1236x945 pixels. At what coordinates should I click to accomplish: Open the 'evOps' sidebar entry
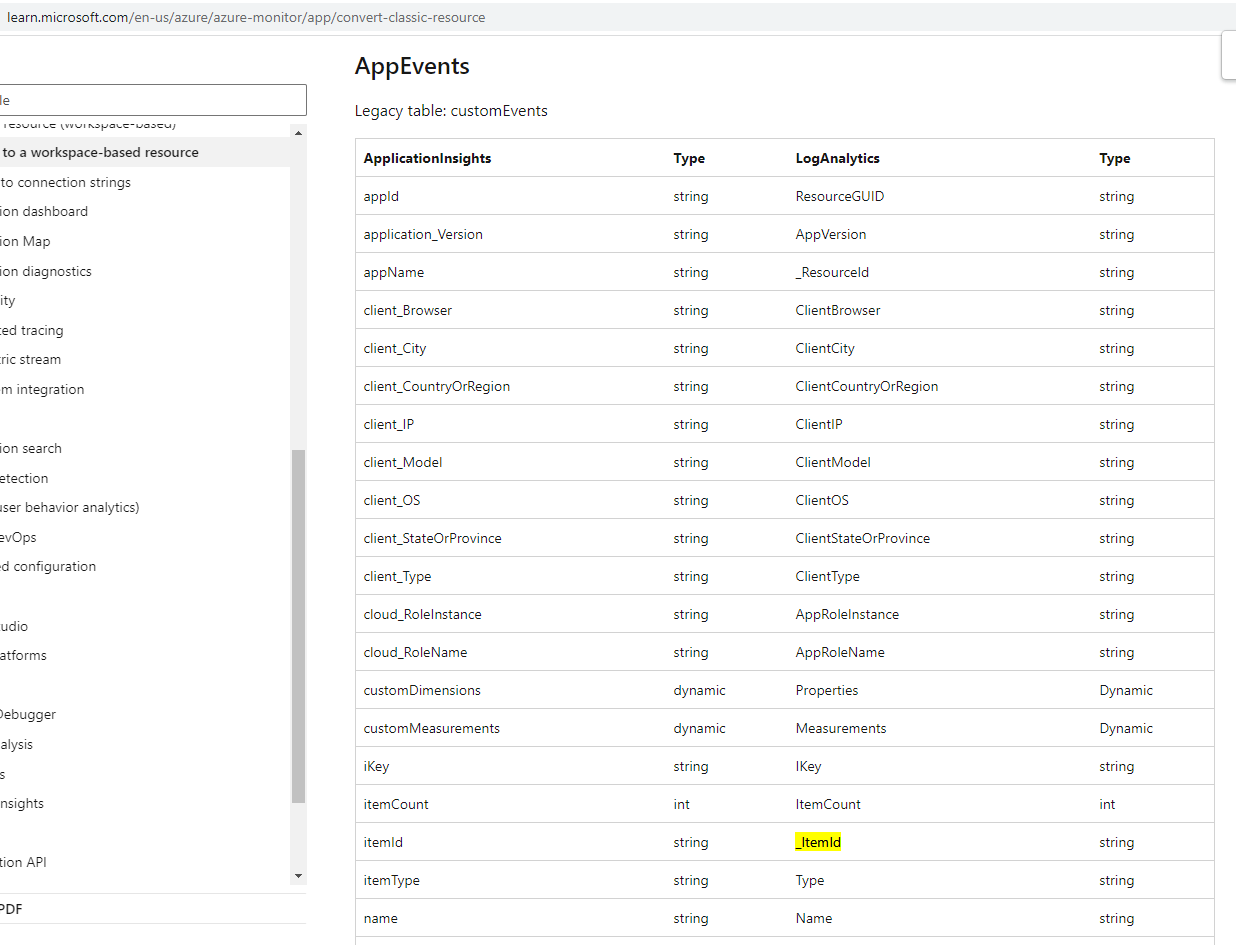18,537
